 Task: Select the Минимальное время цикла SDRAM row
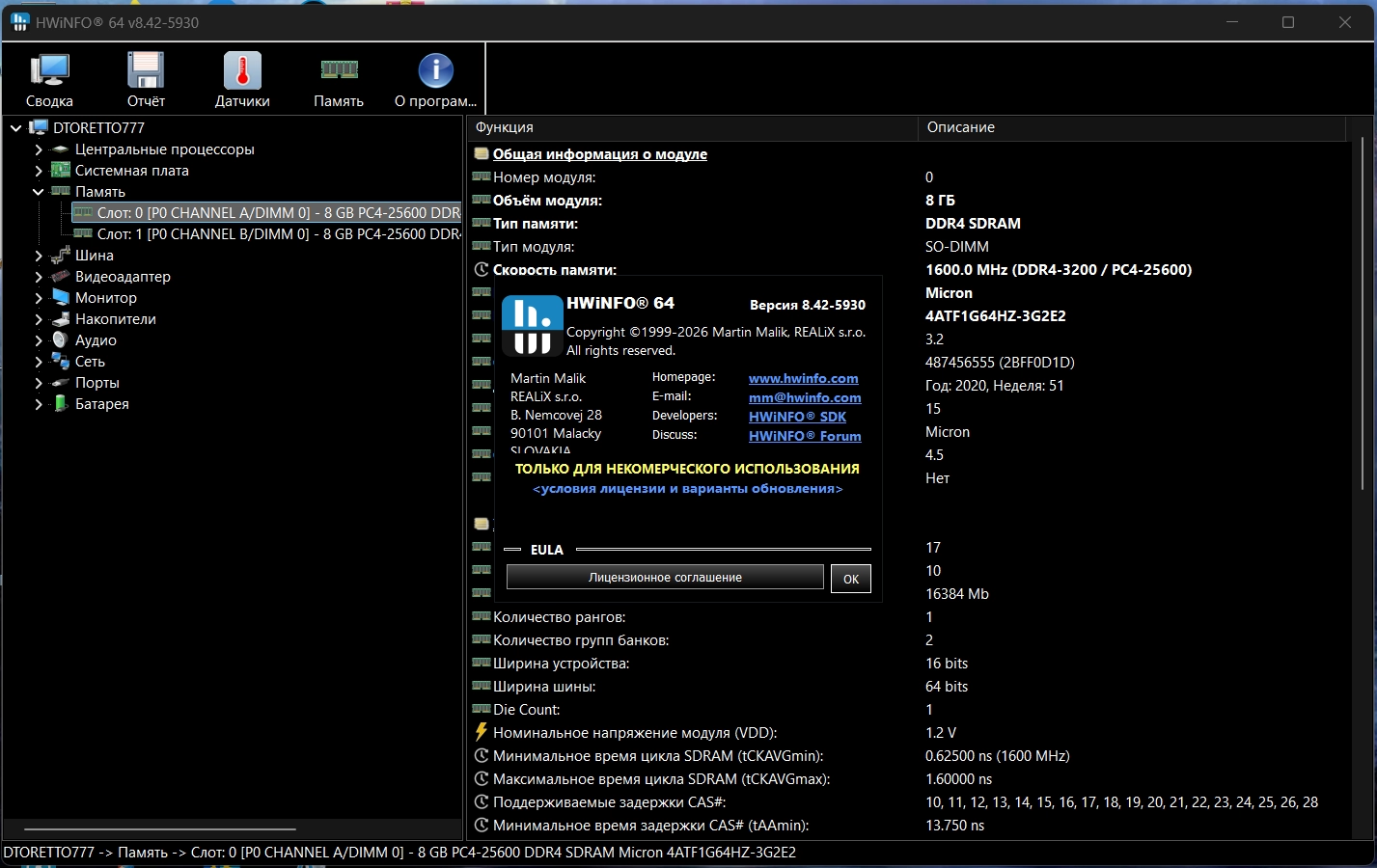pyautogui.click(x=912, y=756)
